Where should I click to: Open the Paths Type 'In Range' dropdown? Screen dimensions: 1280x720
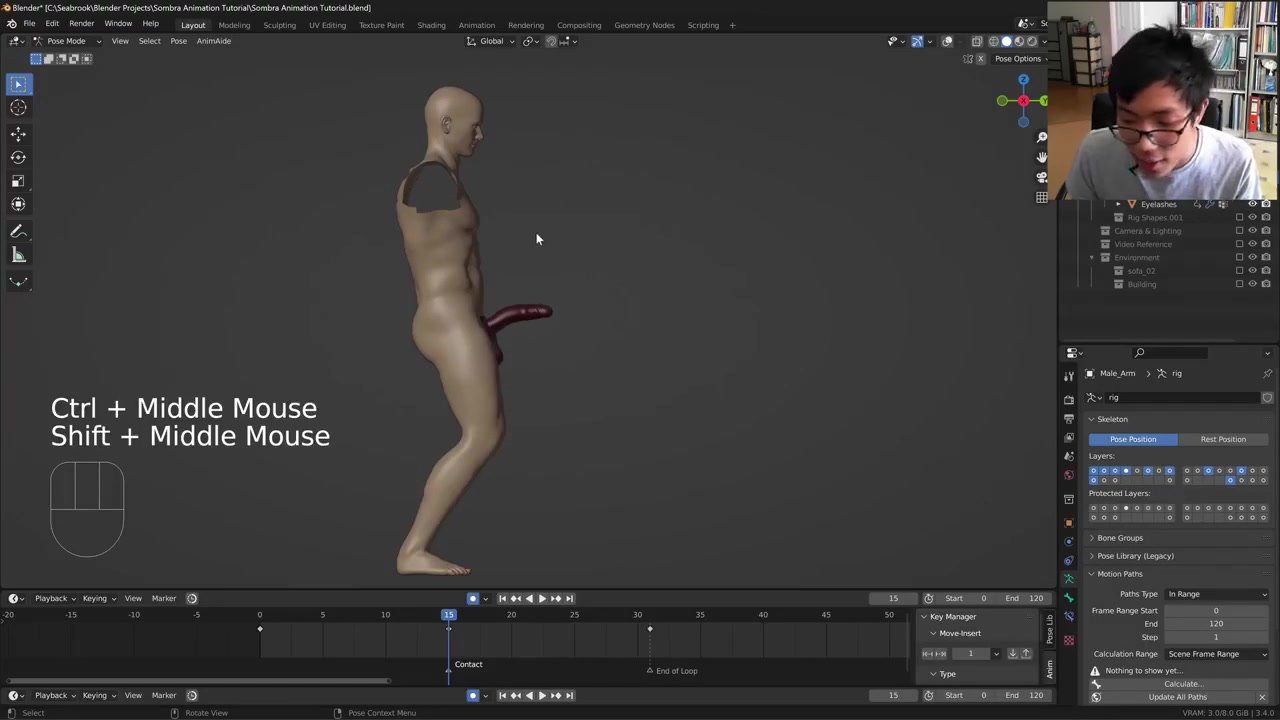click(x=1216, y=594)
